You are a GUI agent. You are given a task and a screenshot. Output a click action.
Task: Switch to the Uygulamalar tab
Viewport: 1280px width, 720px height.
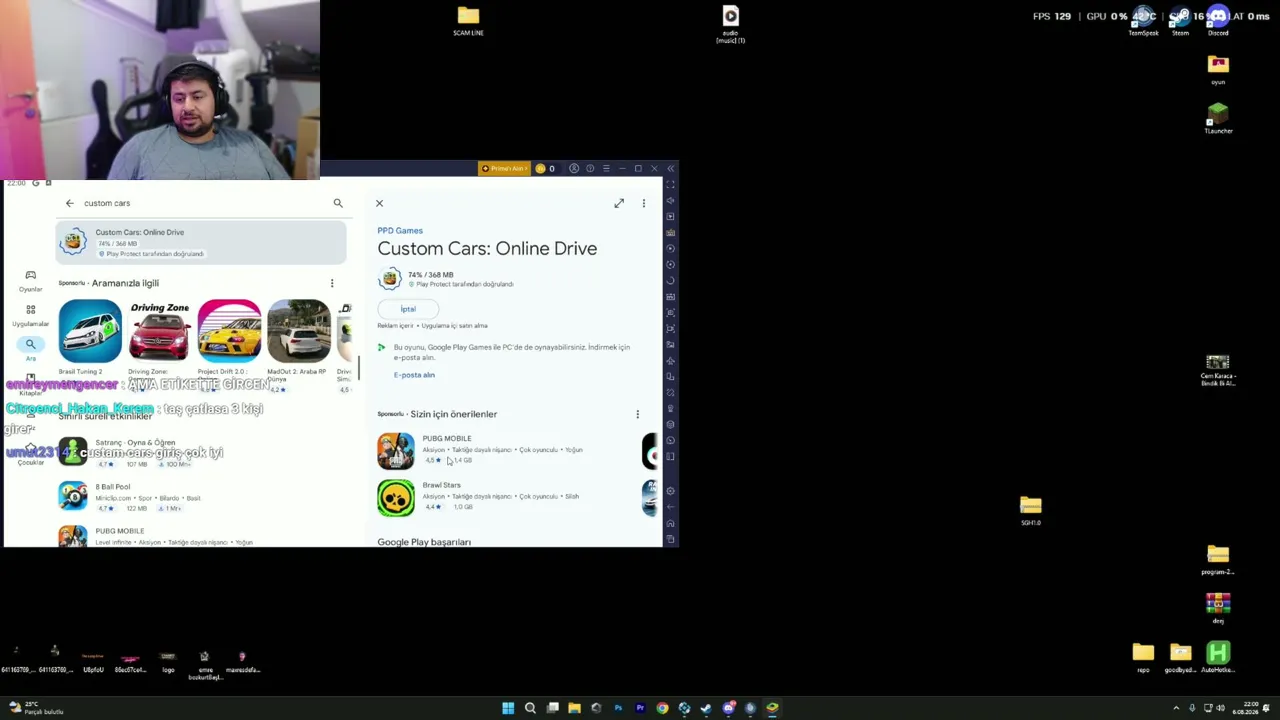coord(31,315)
